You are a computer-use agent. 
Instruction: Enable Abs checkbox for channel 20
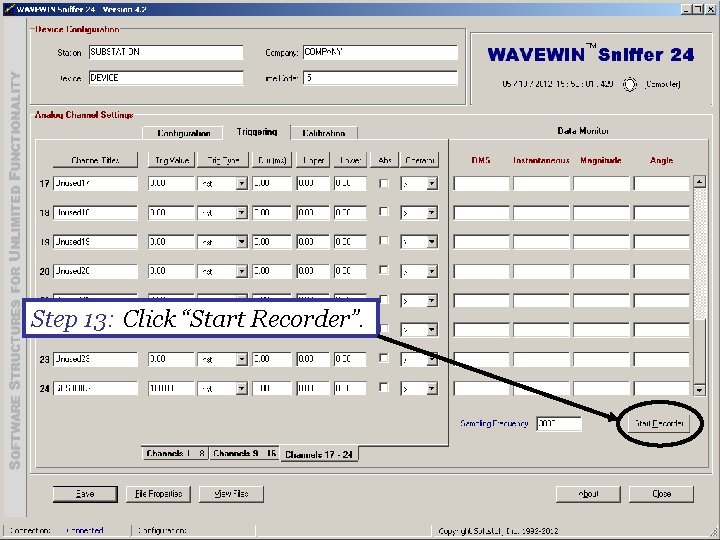coord(383,270)
